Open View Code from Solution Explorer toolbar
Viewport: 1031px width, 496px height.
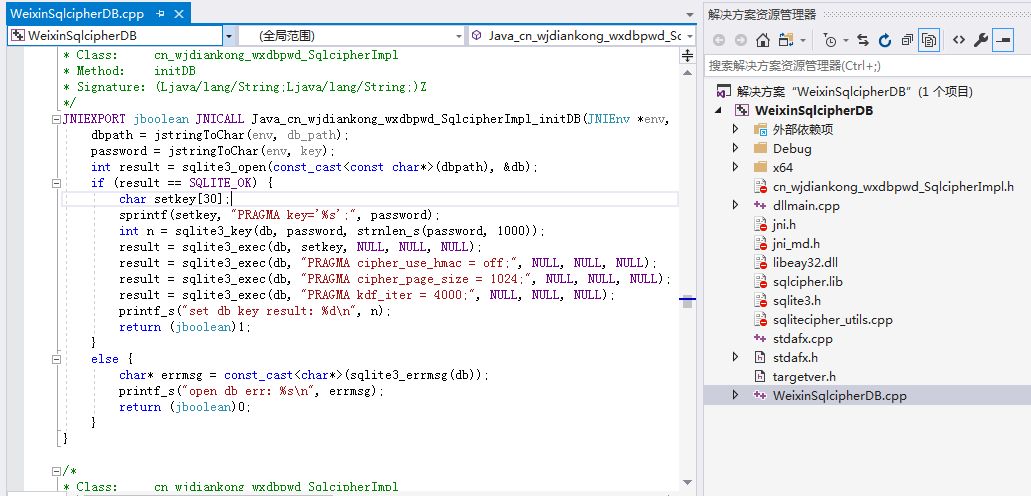pyautogui.click(x=959, y=40)
